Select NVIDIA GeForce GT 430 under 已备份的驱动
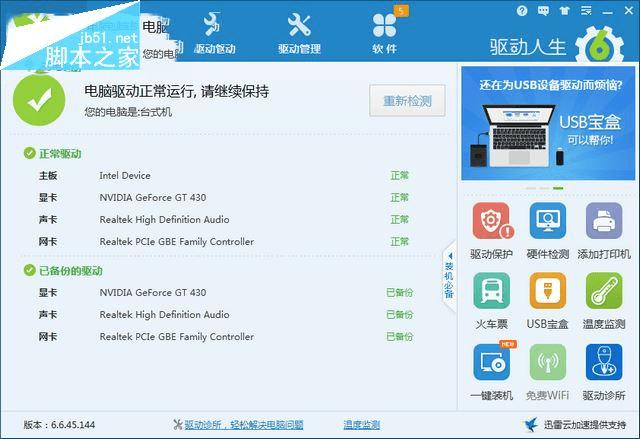Image resolution: width=640 pixels, height=439 pixels. 225,293
